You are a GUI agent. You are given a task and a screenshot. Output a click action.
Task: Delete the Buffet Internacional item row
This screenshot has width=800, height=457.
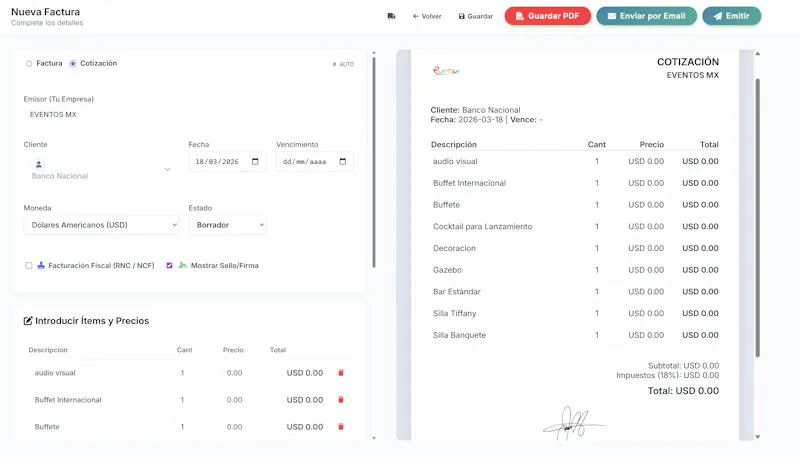[341, 400]
